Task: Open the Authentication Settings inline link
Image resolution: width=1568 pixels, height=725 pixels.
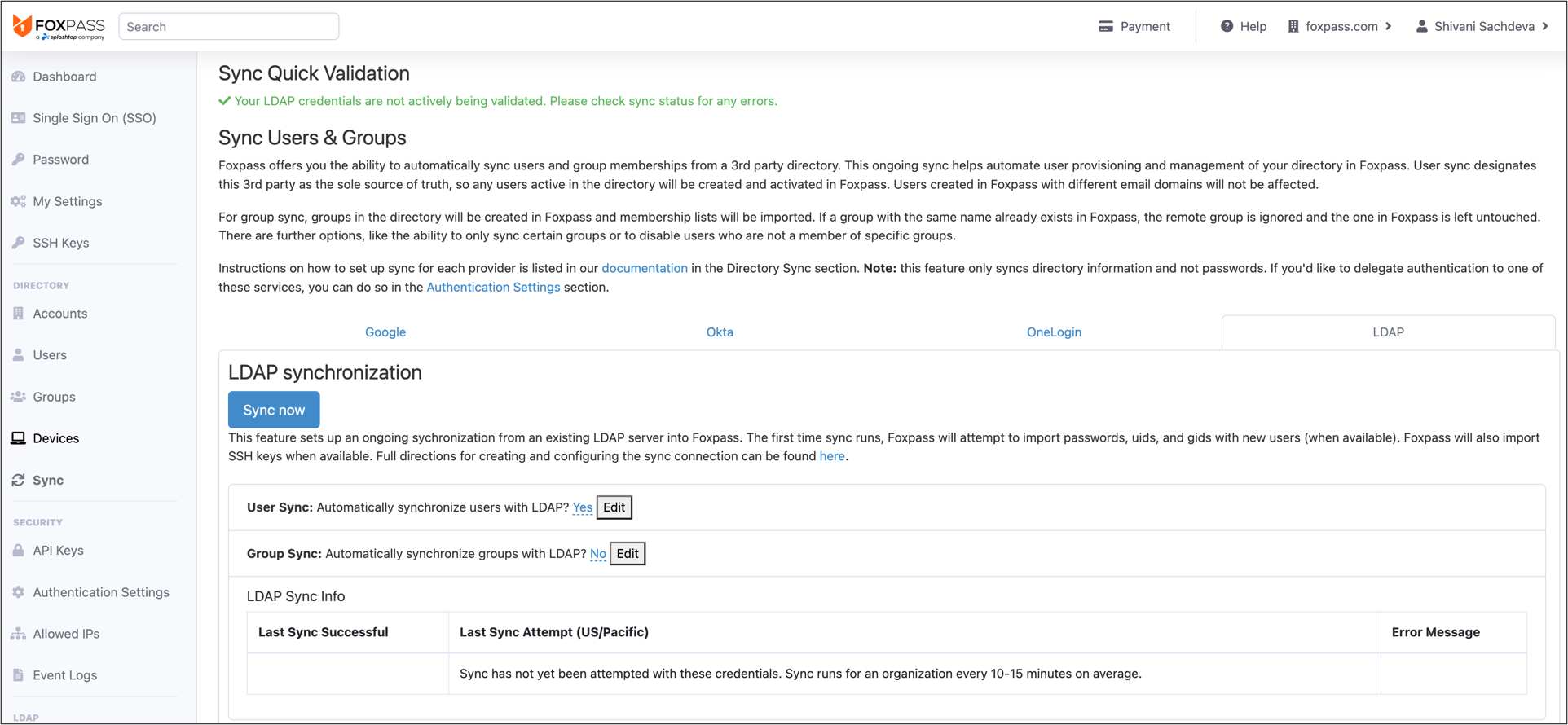Action: click(493, 288)
